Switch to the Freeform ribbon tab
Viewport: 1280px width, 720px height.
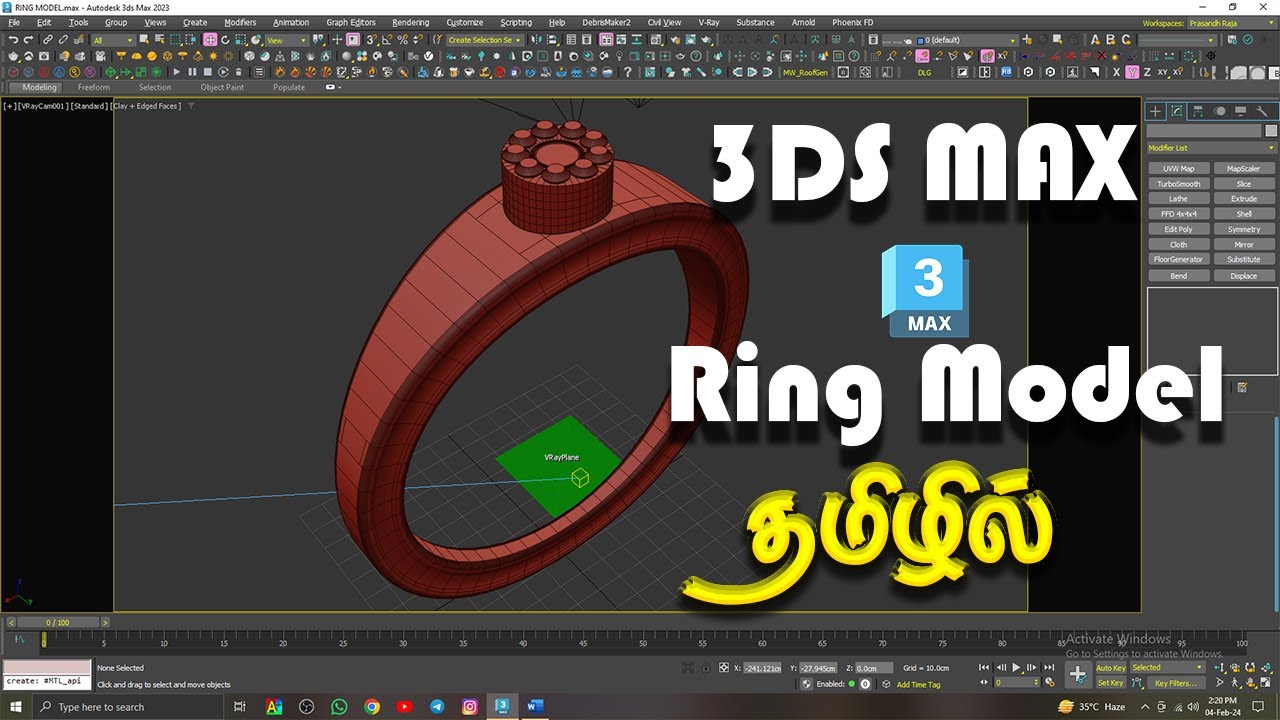(x=94, y=87)
